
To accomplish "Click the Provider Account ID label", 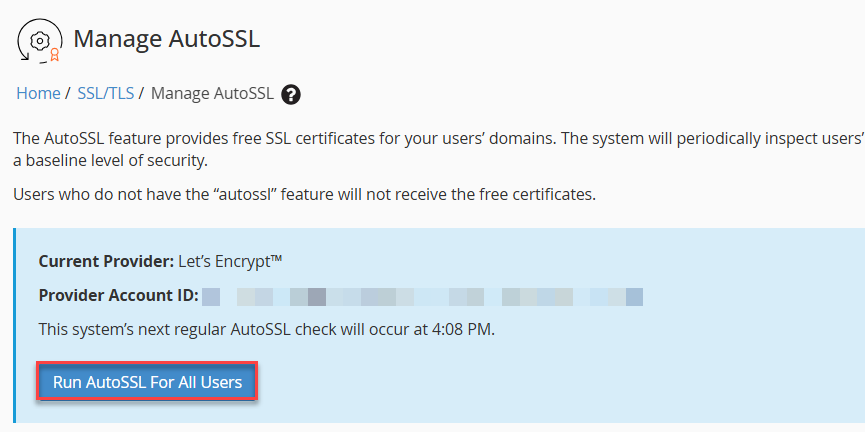I will pyautogui.click(x=119, y=296).
